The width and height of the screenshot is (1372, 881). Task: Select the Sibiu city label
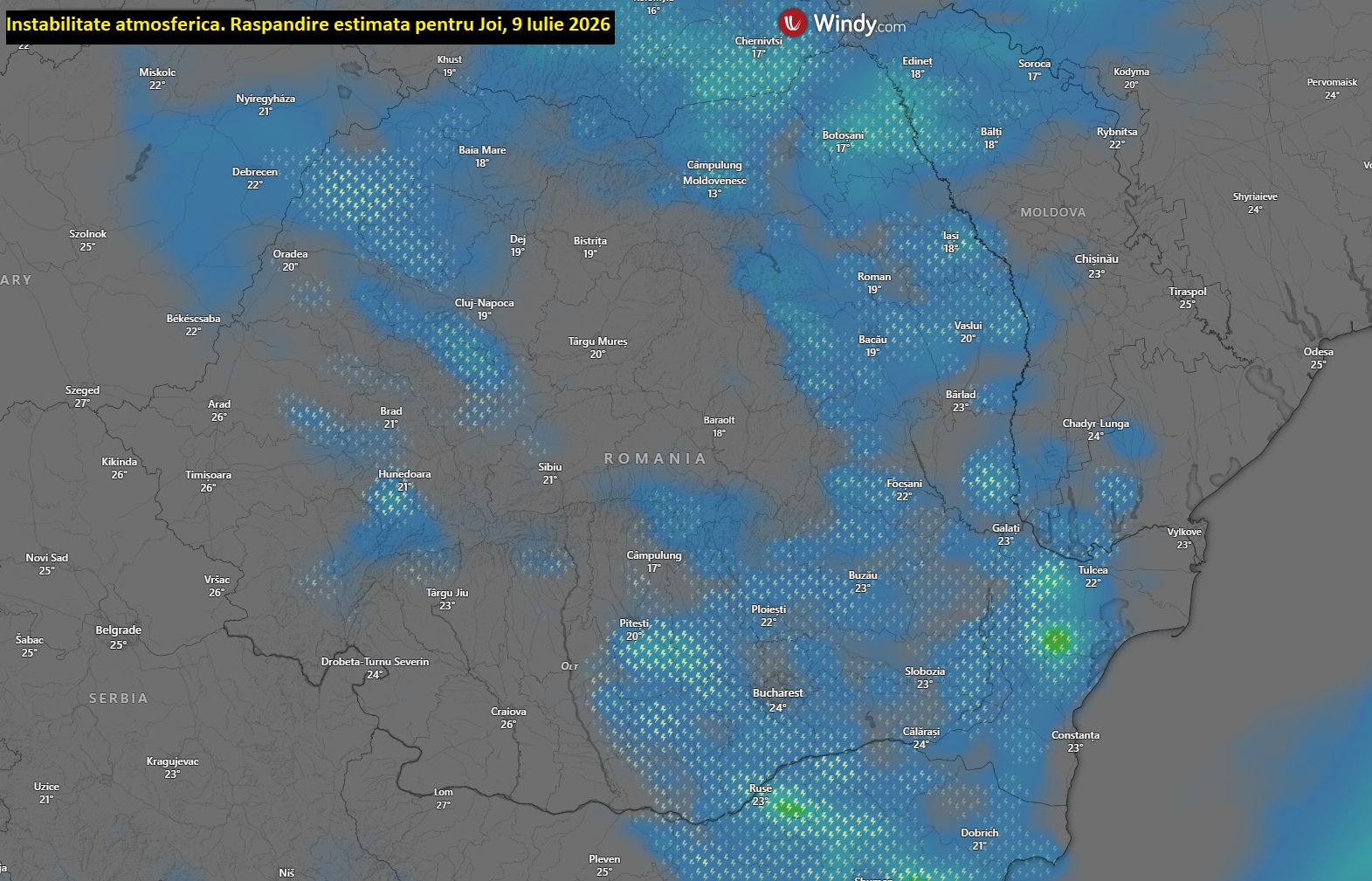point(550,467)
